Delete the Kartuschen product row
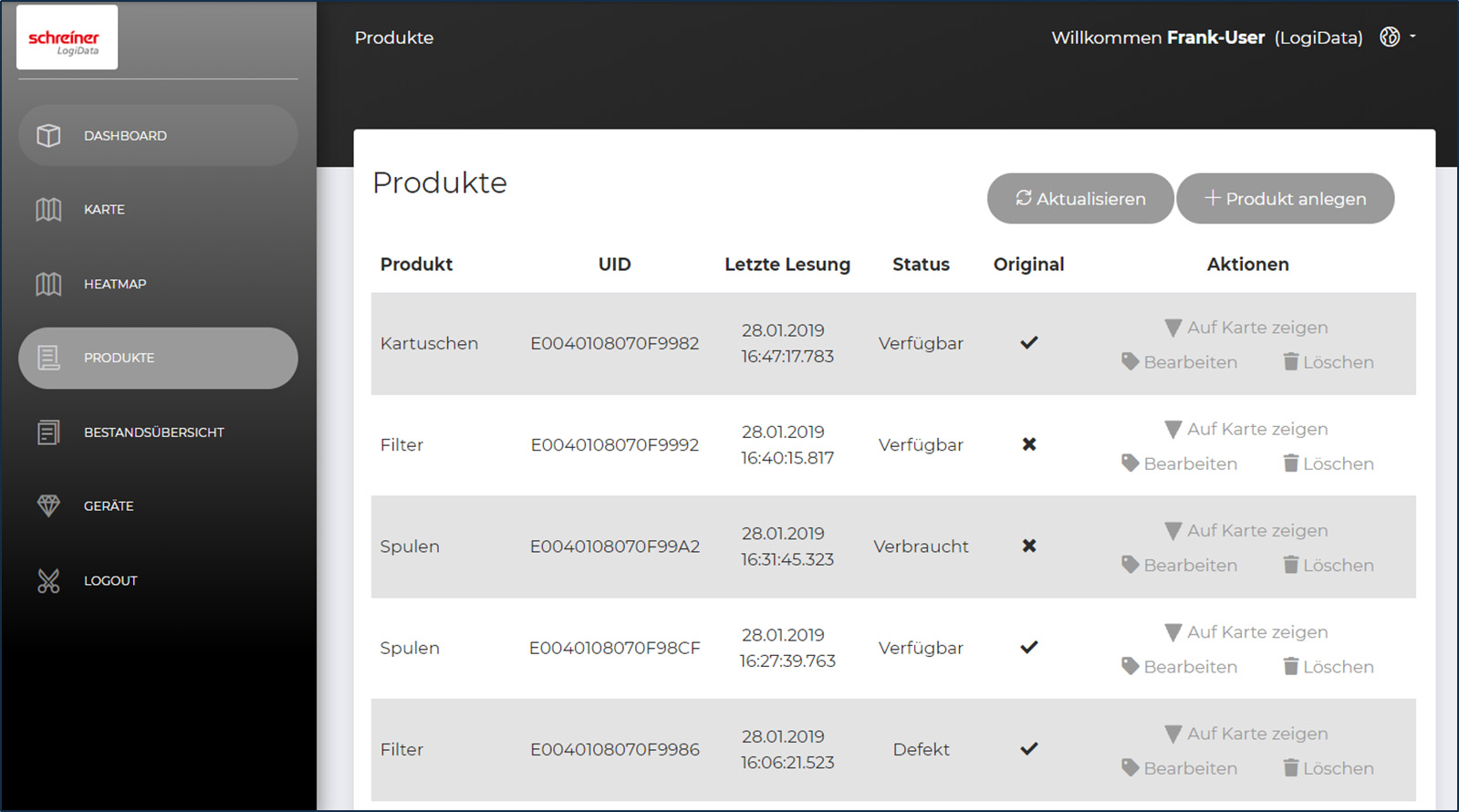 (1329, 362)
